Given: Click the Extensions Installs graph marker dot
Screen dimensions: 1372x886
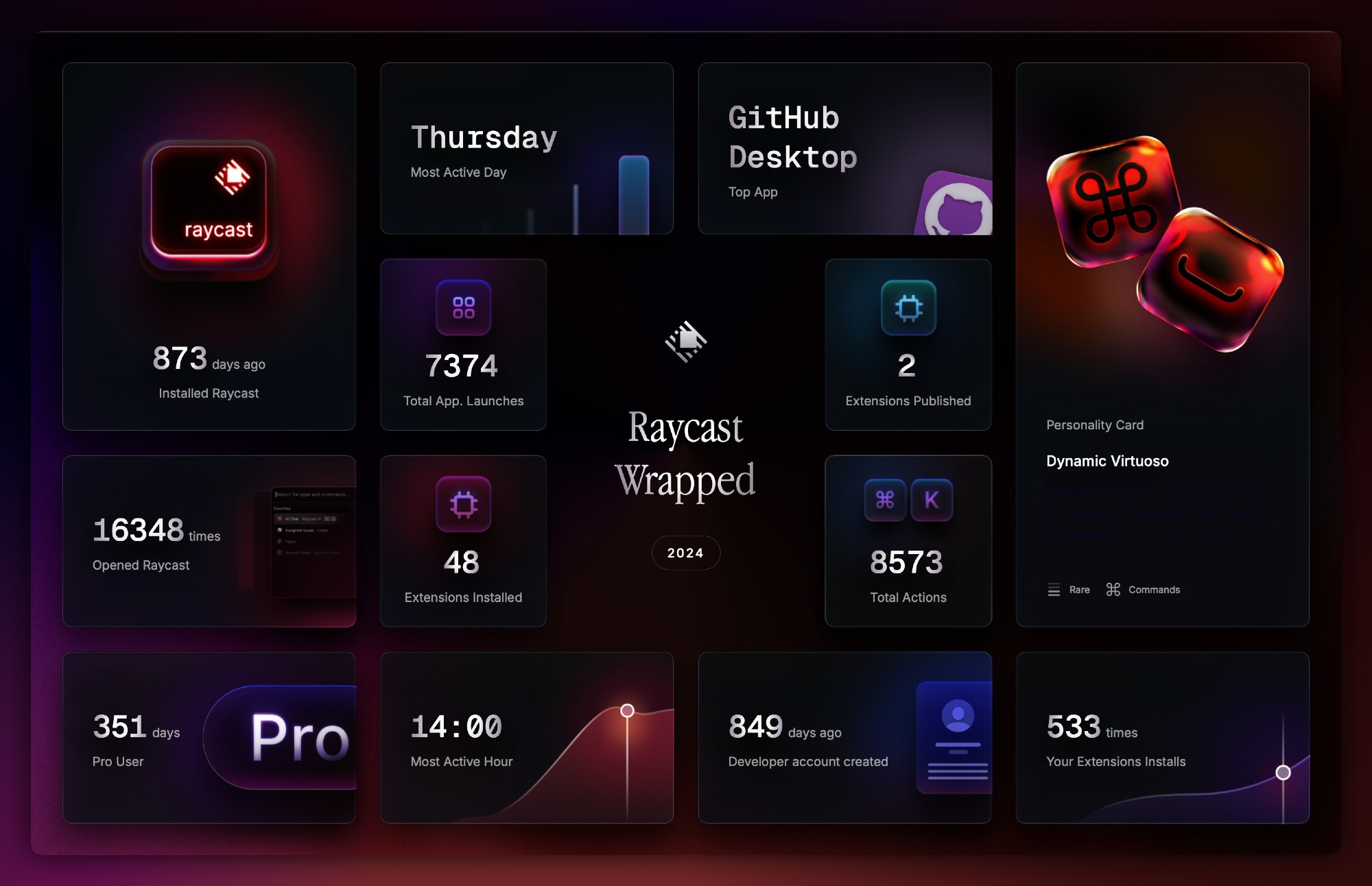Looking at the screenshot, I should [1283, 773].
